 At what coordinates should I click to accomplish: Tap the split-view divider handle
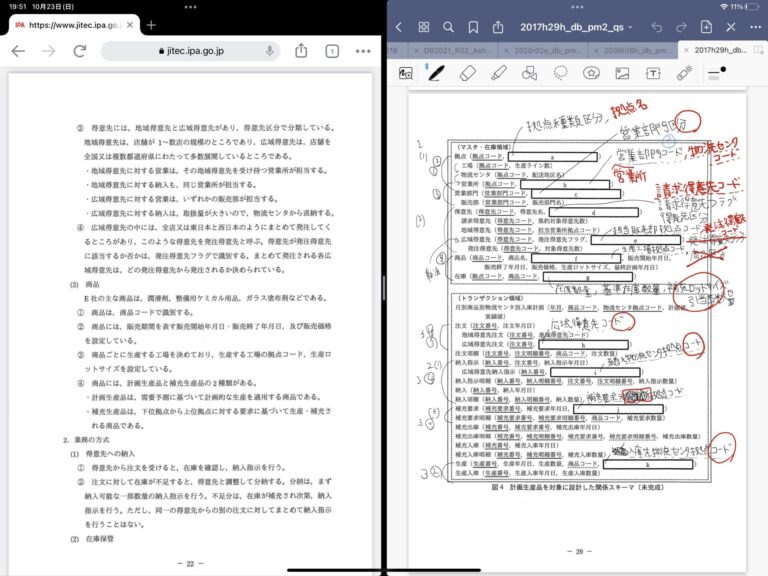pos(384,288)
